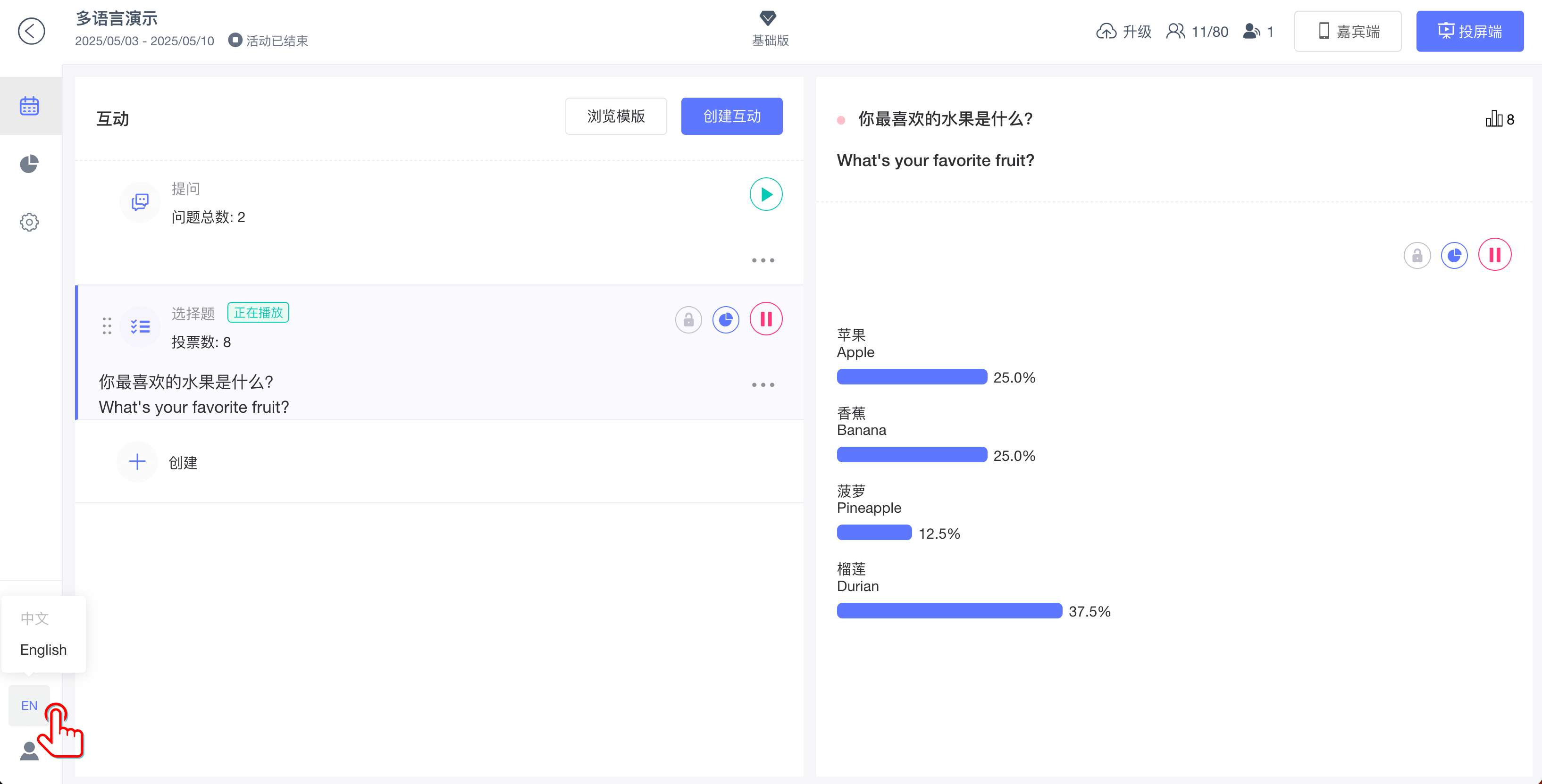Click the 投票数: 8 text
The height and width of the screenshot is (784, 1542).
[201, 342]
